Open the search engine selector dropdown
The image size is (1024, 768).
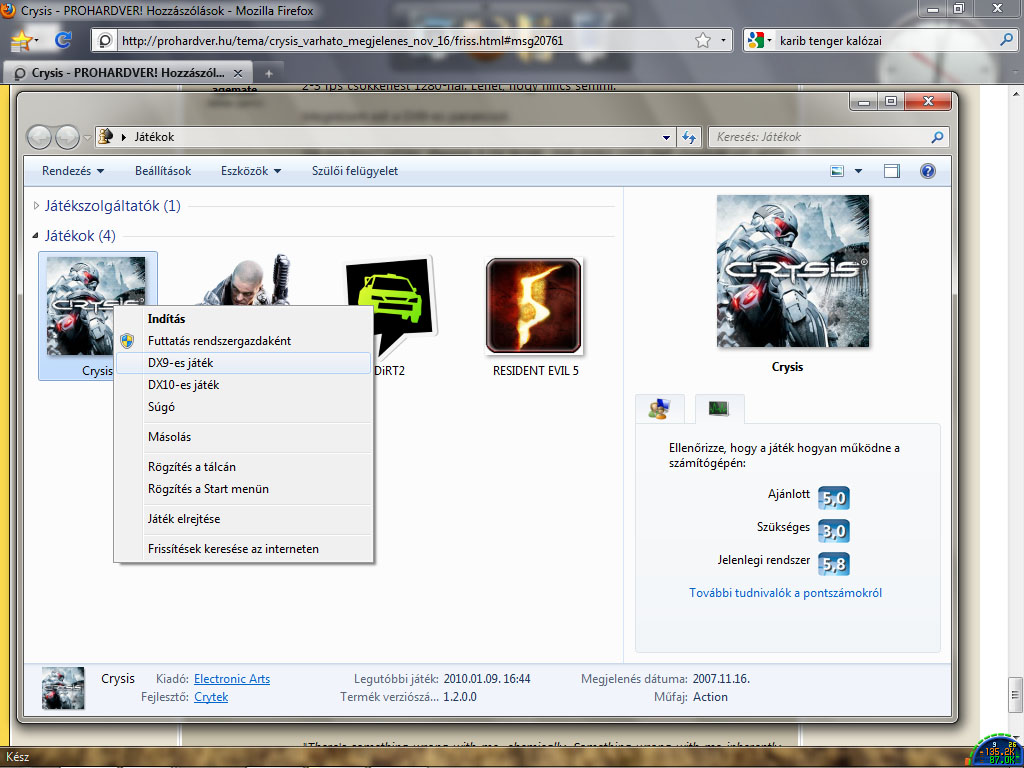(x=769, y=40)
